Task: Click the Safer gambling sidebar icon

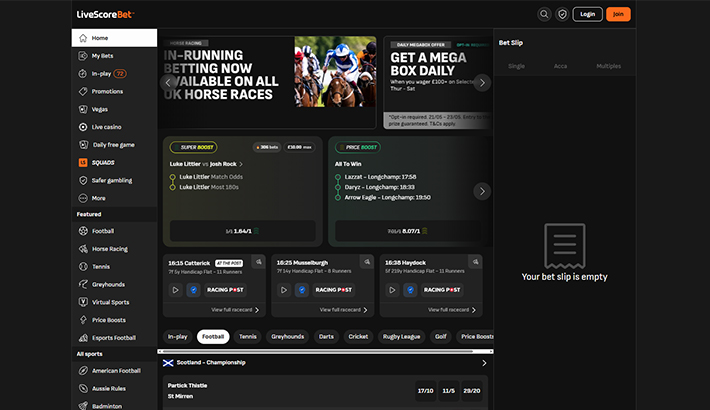Action: pos(83,180)
